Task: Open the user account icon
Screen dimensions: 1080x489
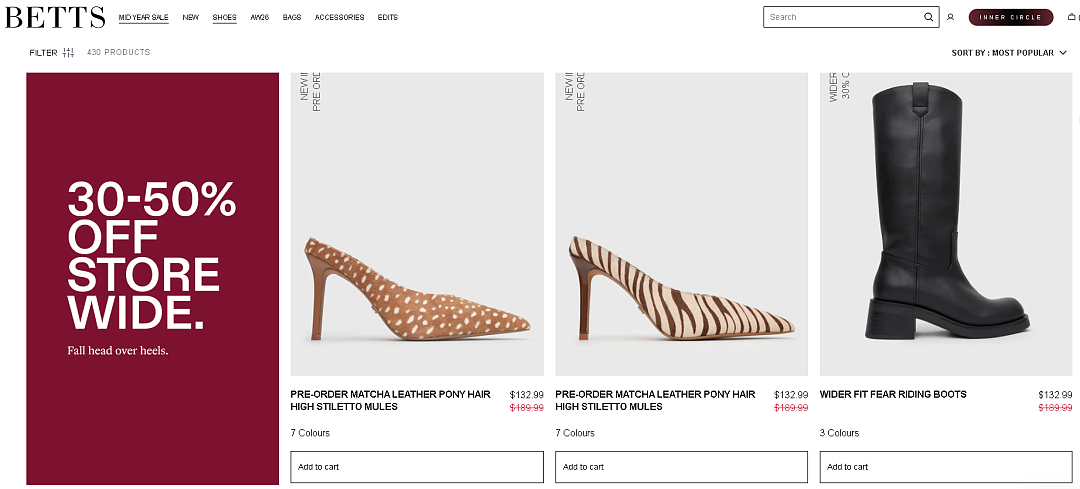Action: click(951, 17)
